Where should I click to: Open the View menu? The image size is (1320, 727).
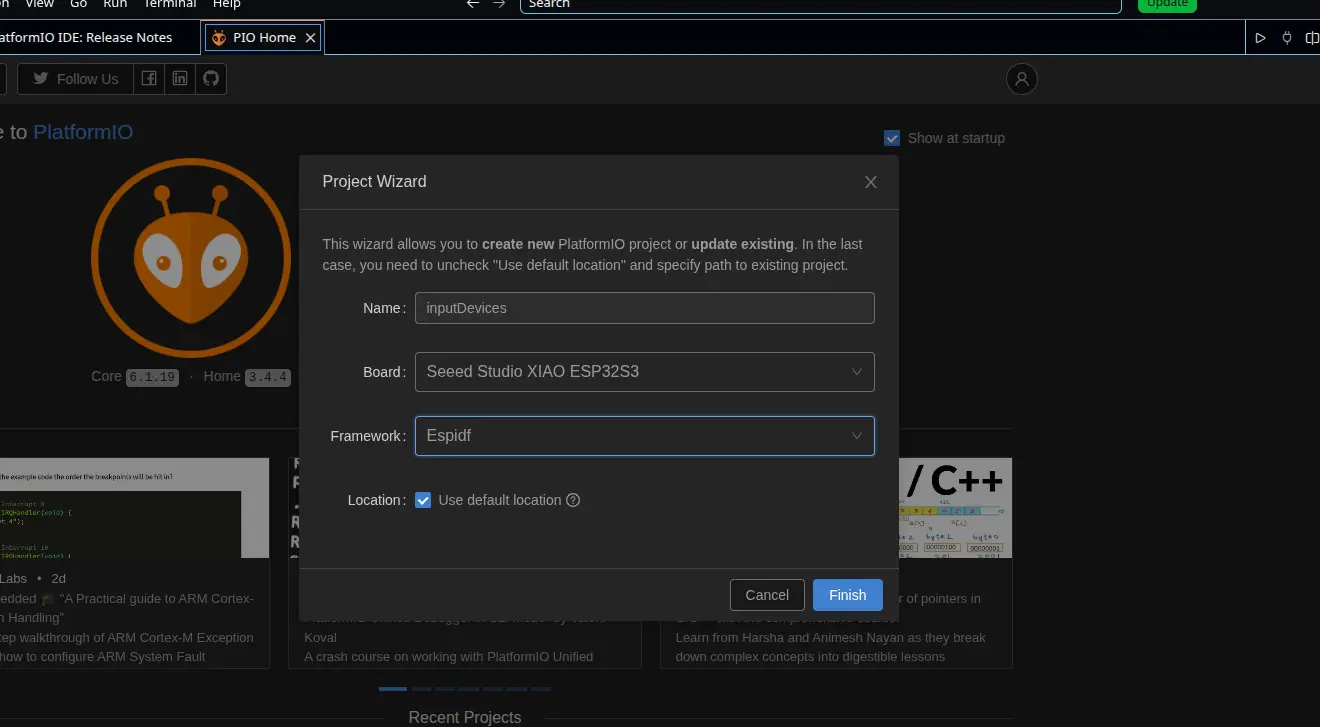pyautogui.click(x=40, y=4)
